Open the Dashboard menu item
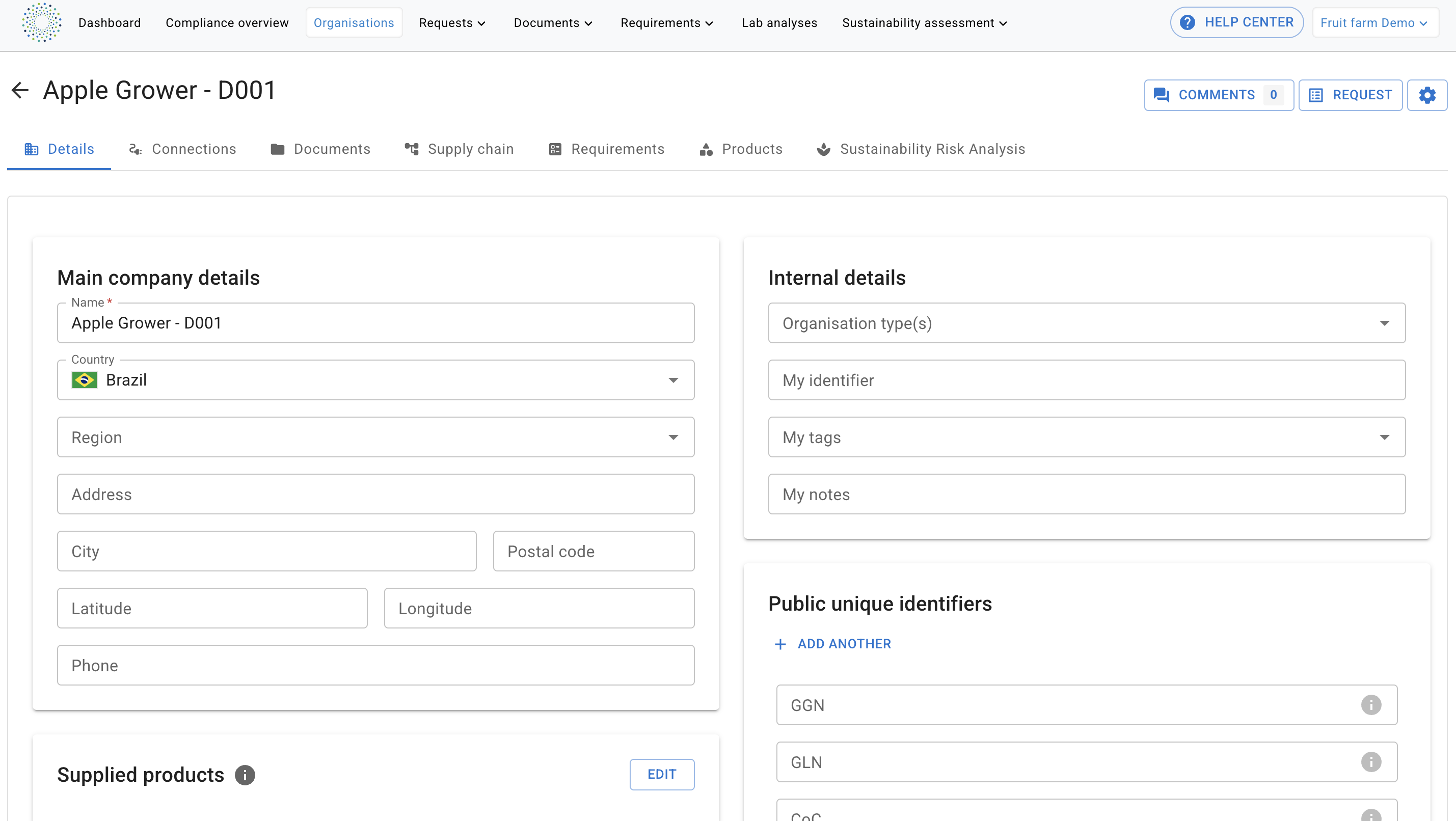This screenshot has height=821, width=1456. click(x=110, y=22)
